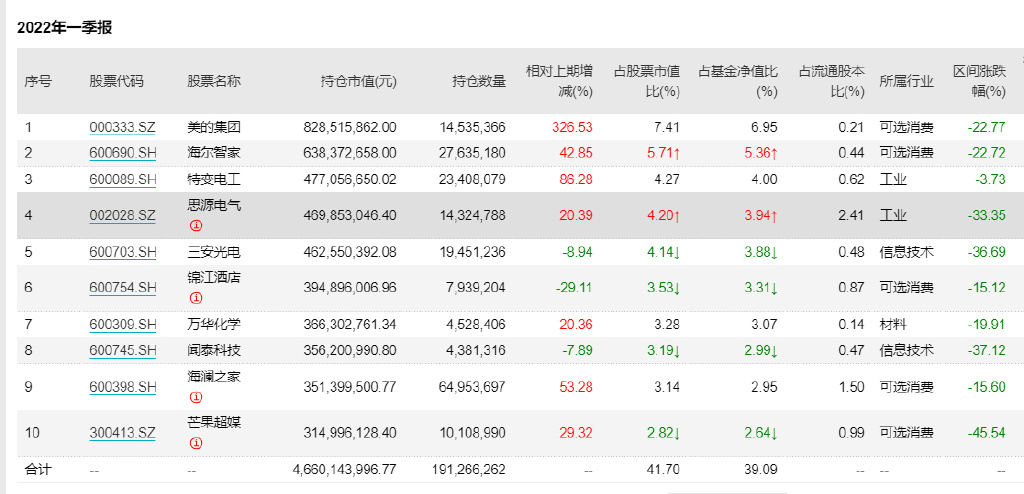
Task: Click the 持仓市值(元) column header
Action: coord(359,82)
